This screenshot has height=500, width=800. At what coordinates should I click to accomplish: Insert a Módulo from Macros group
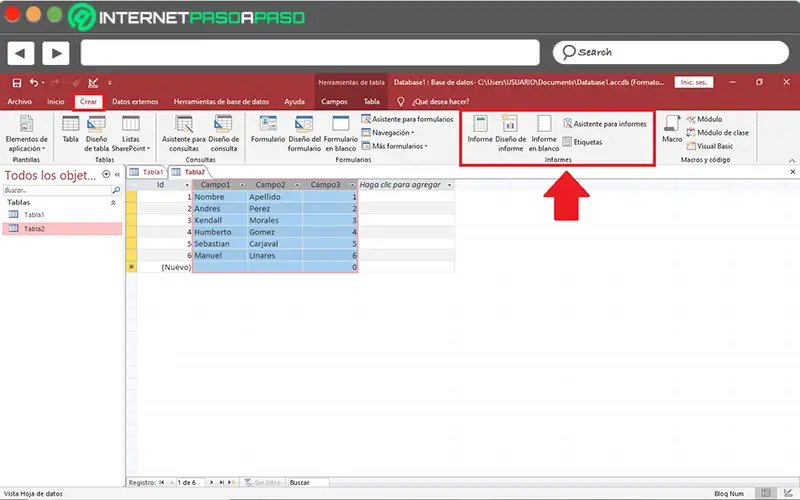pos(704,119)
